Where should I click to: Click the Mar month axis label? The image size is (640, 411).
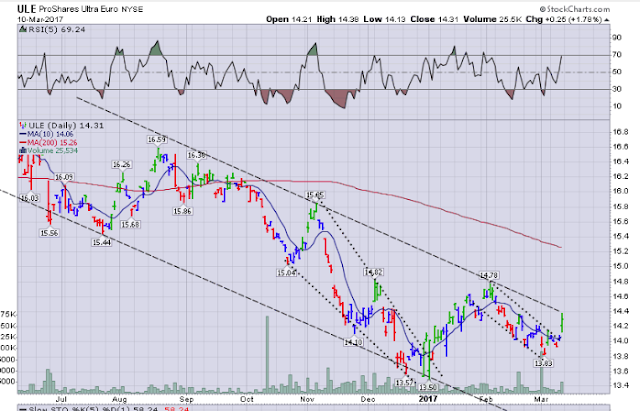[541, 399]
